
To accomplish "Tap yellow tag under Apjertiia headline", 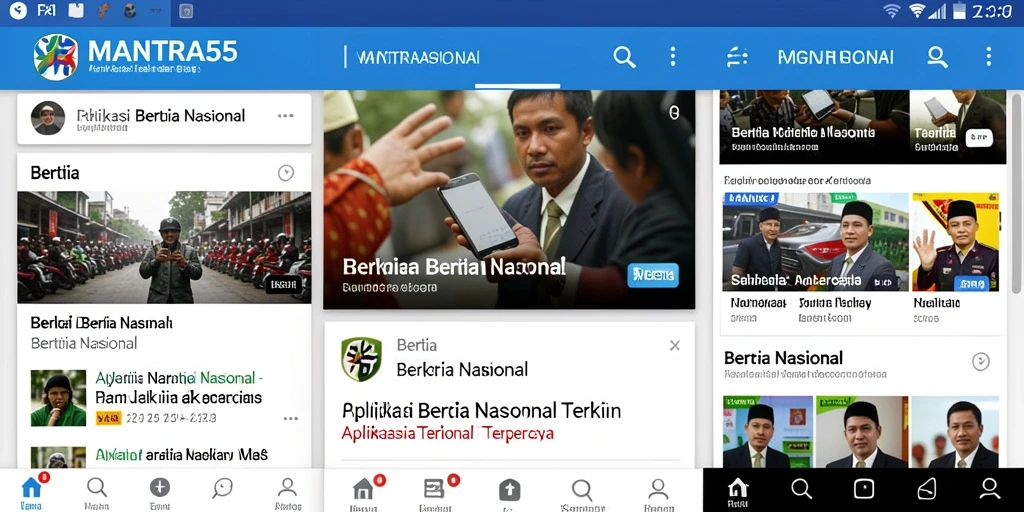I will [108, 418].
